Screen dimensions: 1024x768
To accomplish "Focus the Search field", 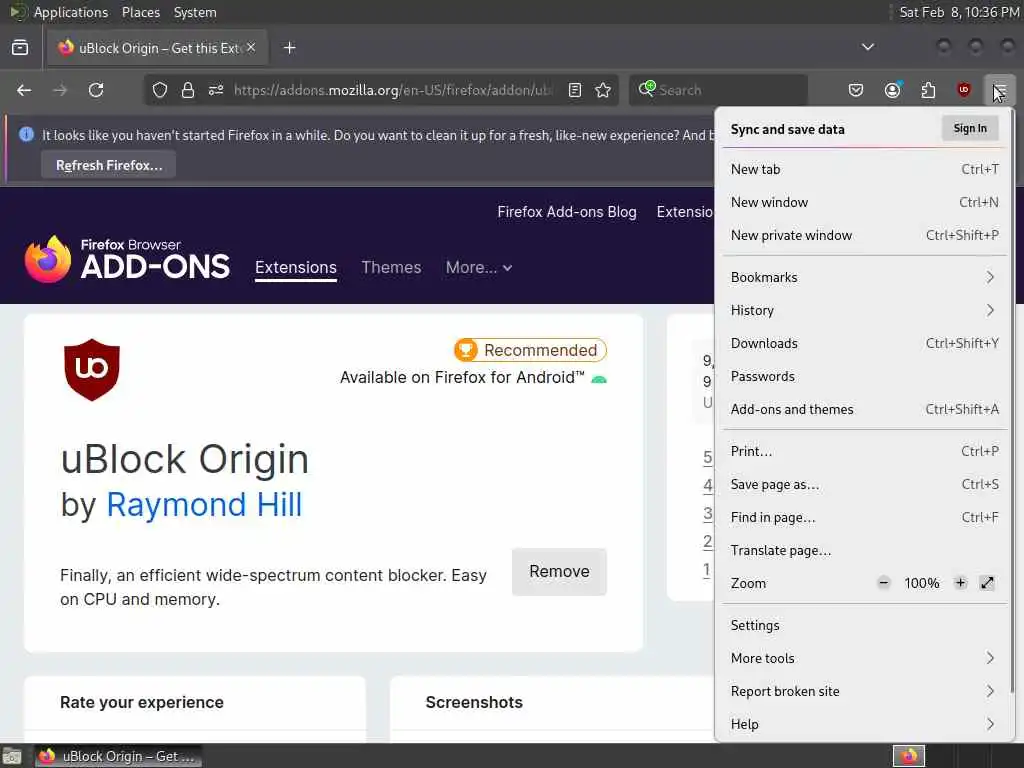I will tap(731, 90).
